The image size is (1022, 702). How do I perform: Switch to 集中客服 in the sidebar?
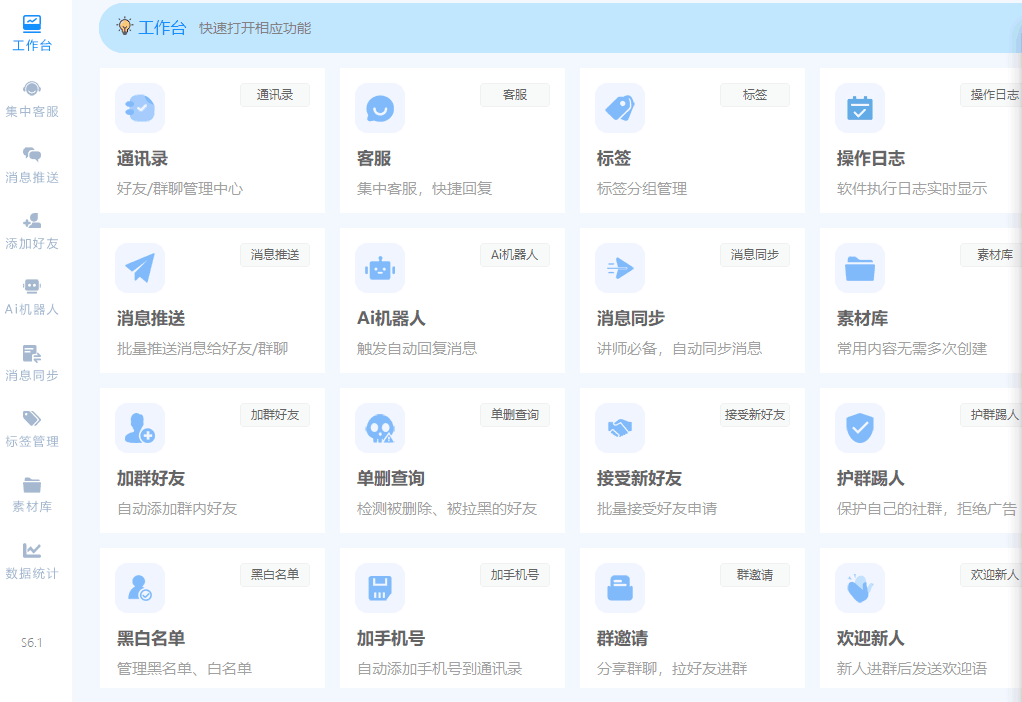pos(32,99)
